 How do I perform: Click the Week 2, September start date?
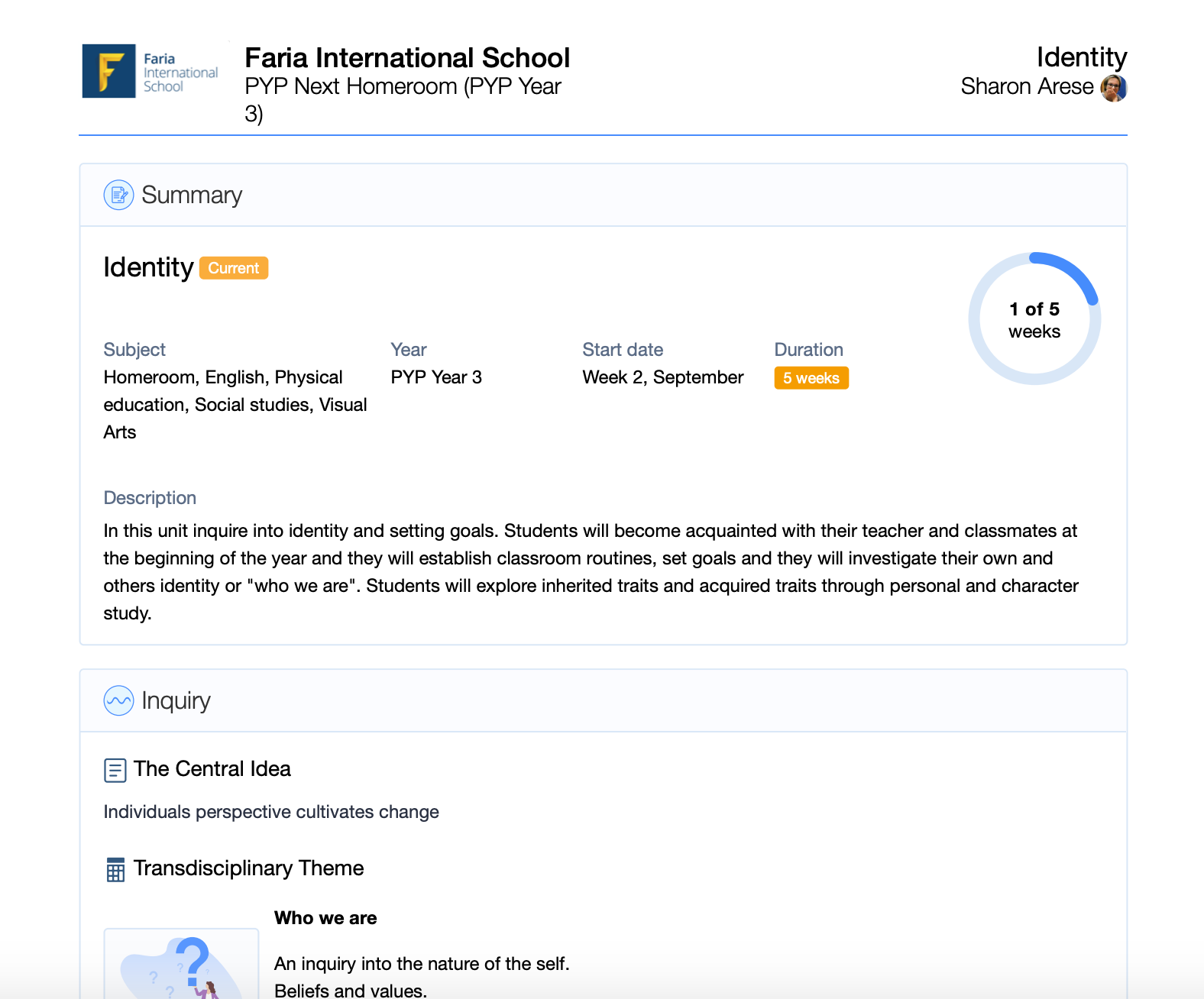coord(662,377)
